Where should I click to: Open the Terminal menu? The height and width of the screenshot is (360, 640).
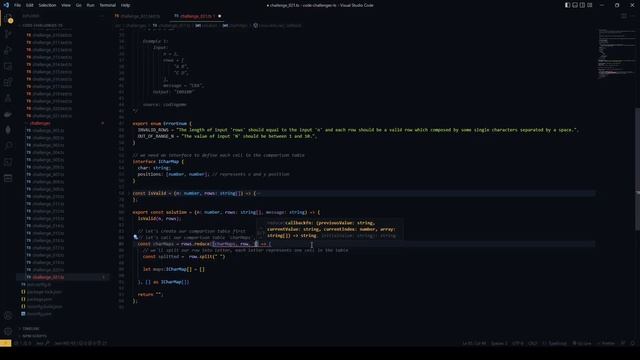pyautogui.click(x=108, y=5)
